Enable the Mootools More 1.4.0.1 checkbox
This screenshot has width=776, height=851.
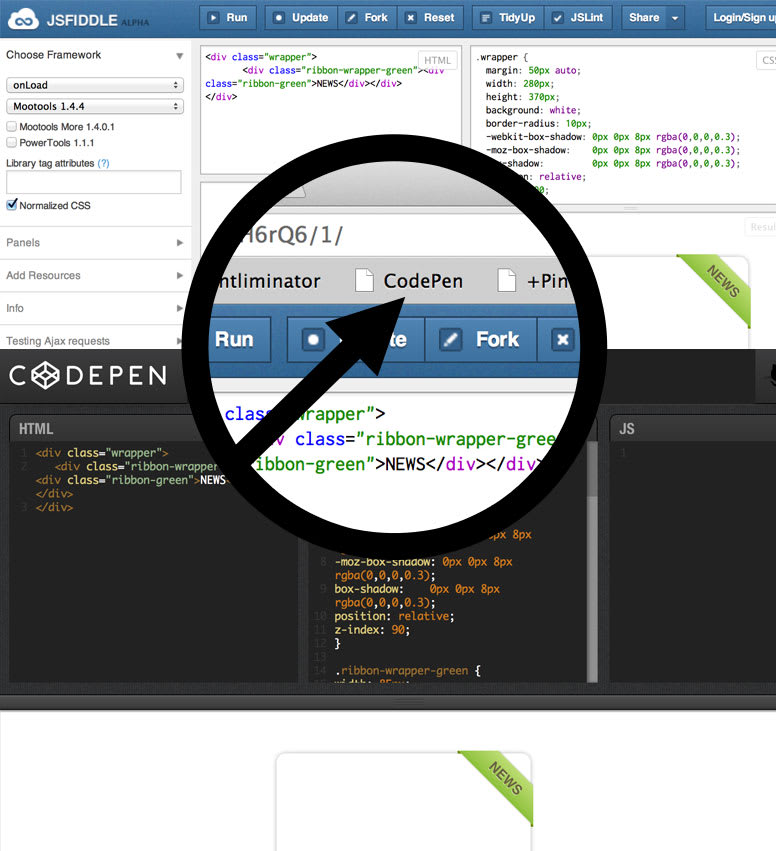(x=11, y=126)
